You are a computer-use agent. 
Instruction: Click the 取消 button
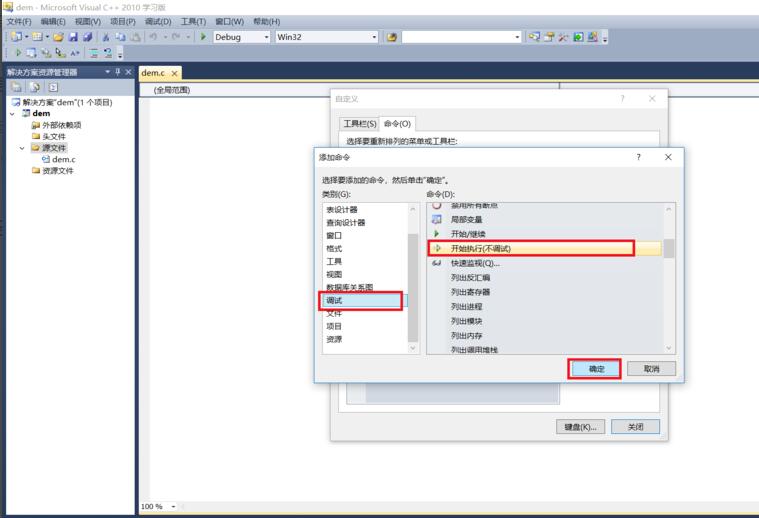pyautogui.click(x=652, y=369)
